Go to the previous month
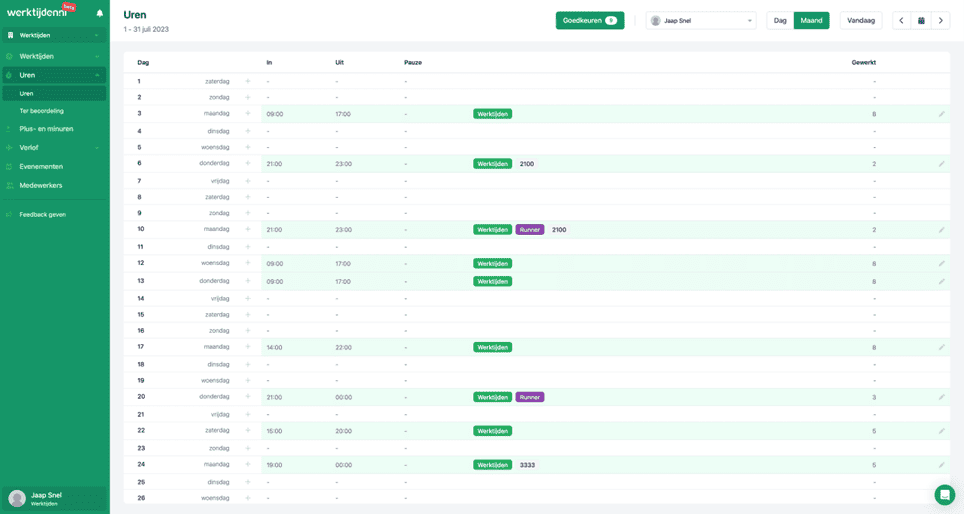This screenshot has width=964, height=514. (901, 20)
